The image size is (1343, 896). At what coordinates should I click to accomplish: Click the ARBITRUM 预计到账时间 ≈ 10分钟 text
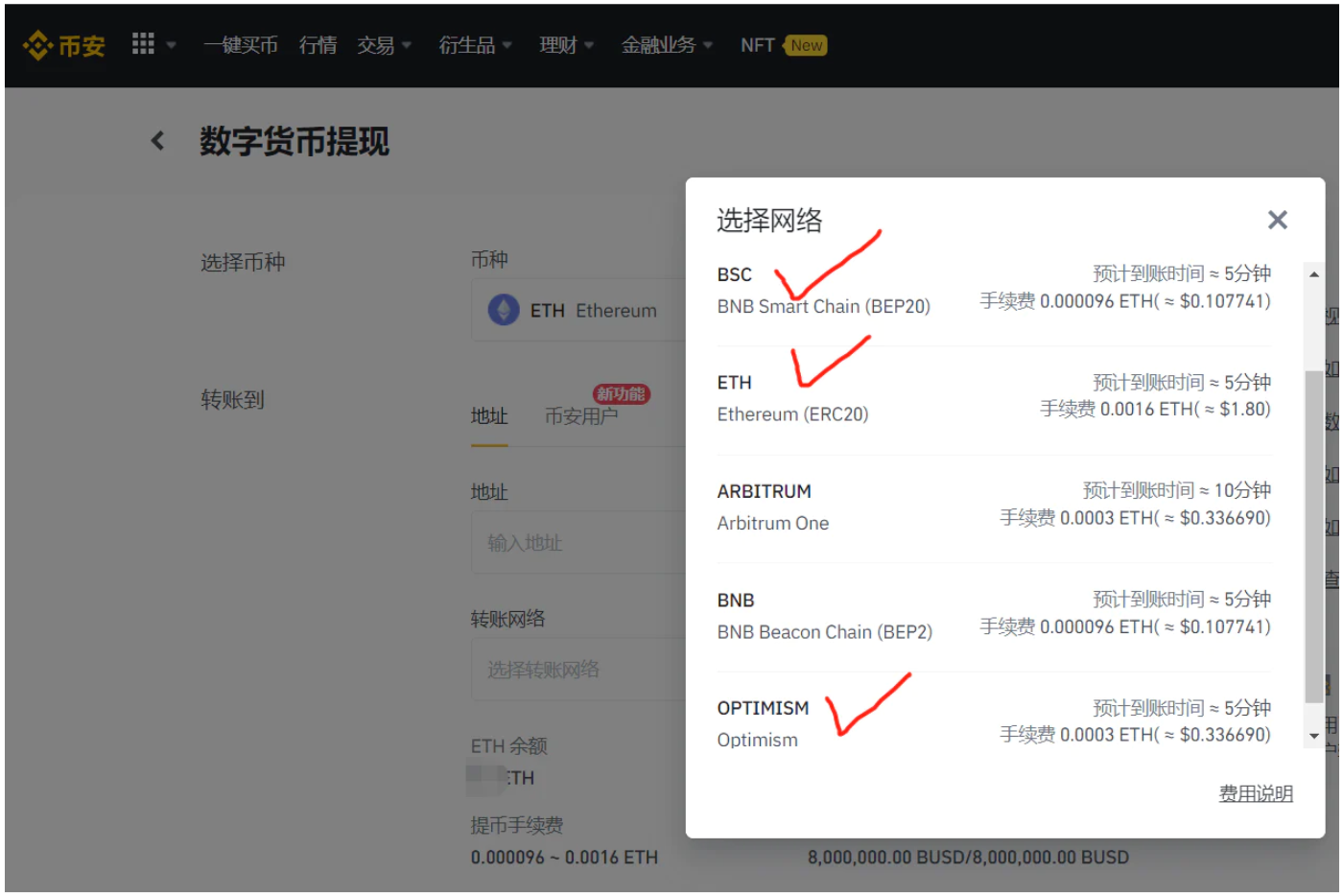1177,490
